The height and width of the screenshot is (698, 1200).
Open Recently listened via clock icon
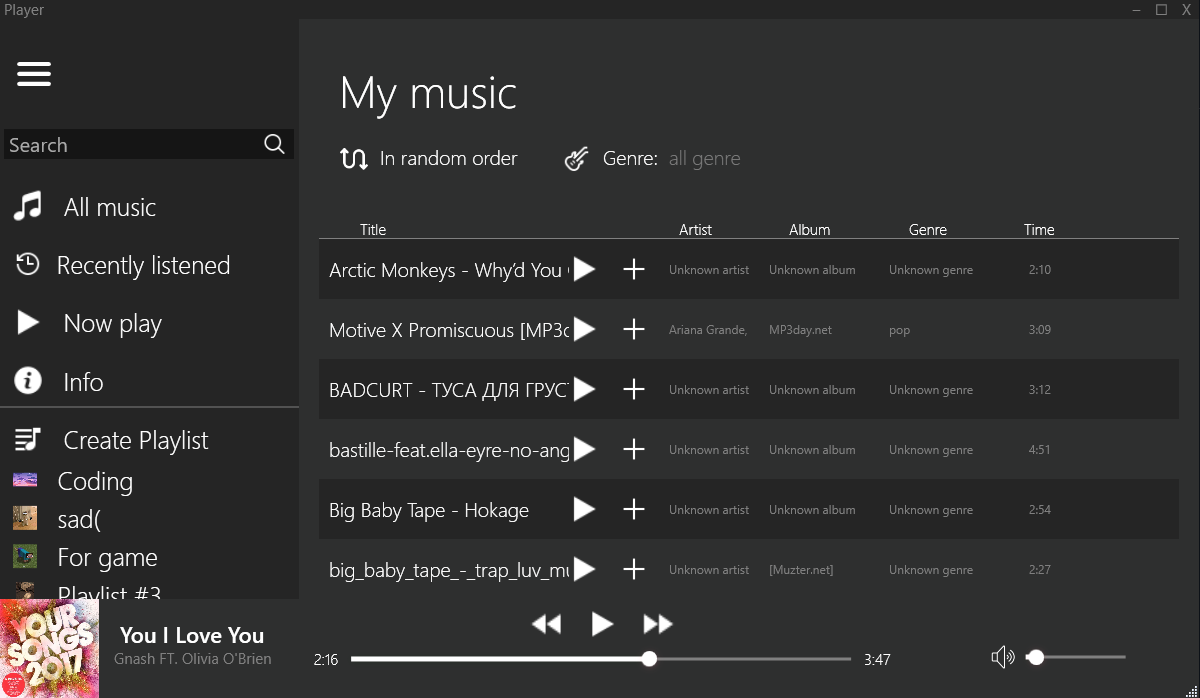click(x=27, y=264)
